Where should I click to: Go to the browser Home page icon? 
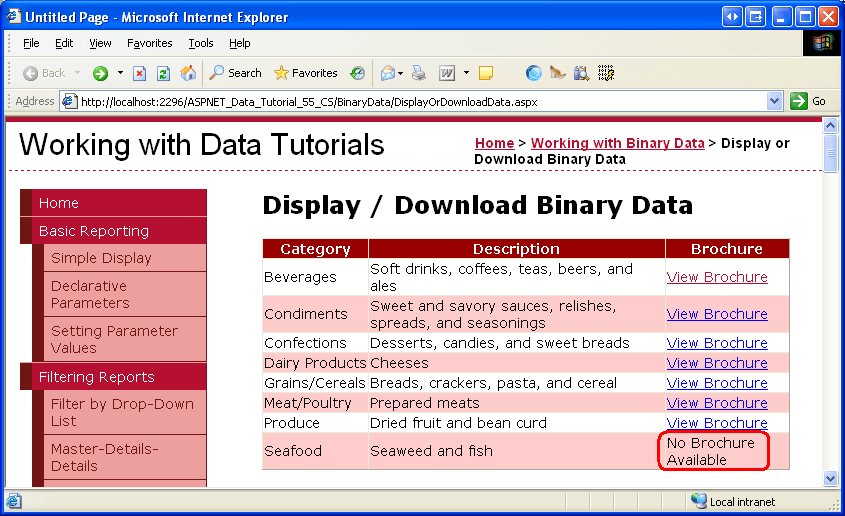(188, 73)
